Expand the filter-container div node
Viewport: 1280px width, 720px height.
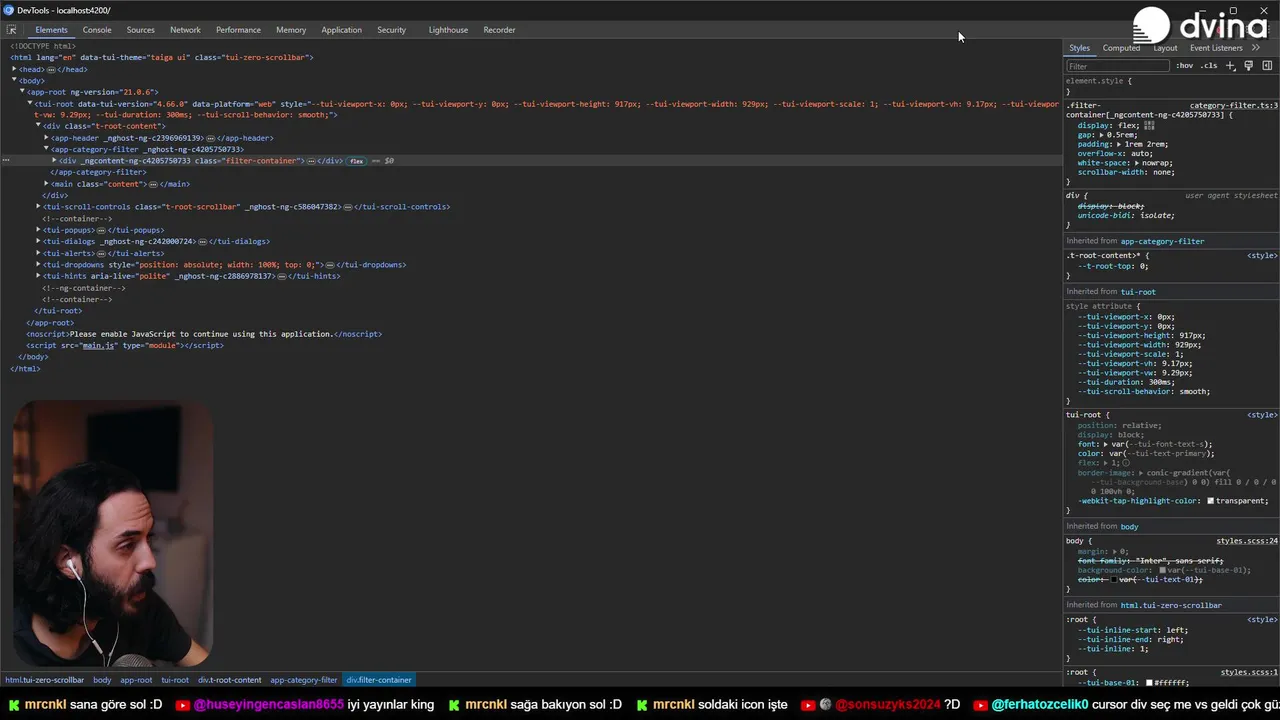pyautogui.click(x=54, y=161)
